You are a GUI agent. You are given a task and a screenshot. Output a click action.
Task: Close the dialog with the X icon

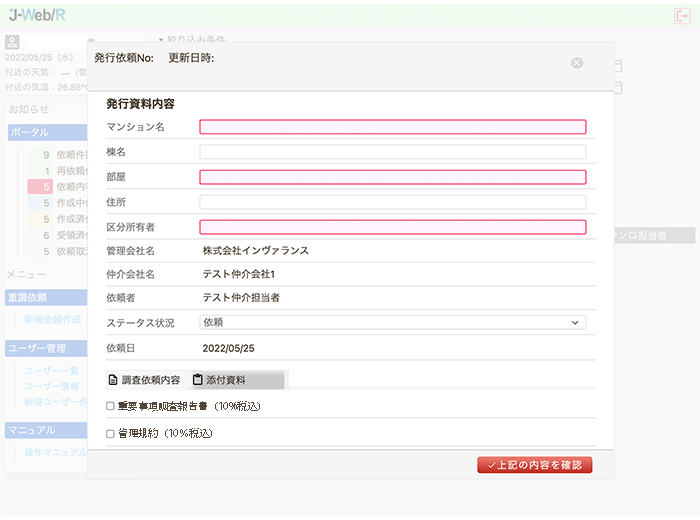(577, 63)
